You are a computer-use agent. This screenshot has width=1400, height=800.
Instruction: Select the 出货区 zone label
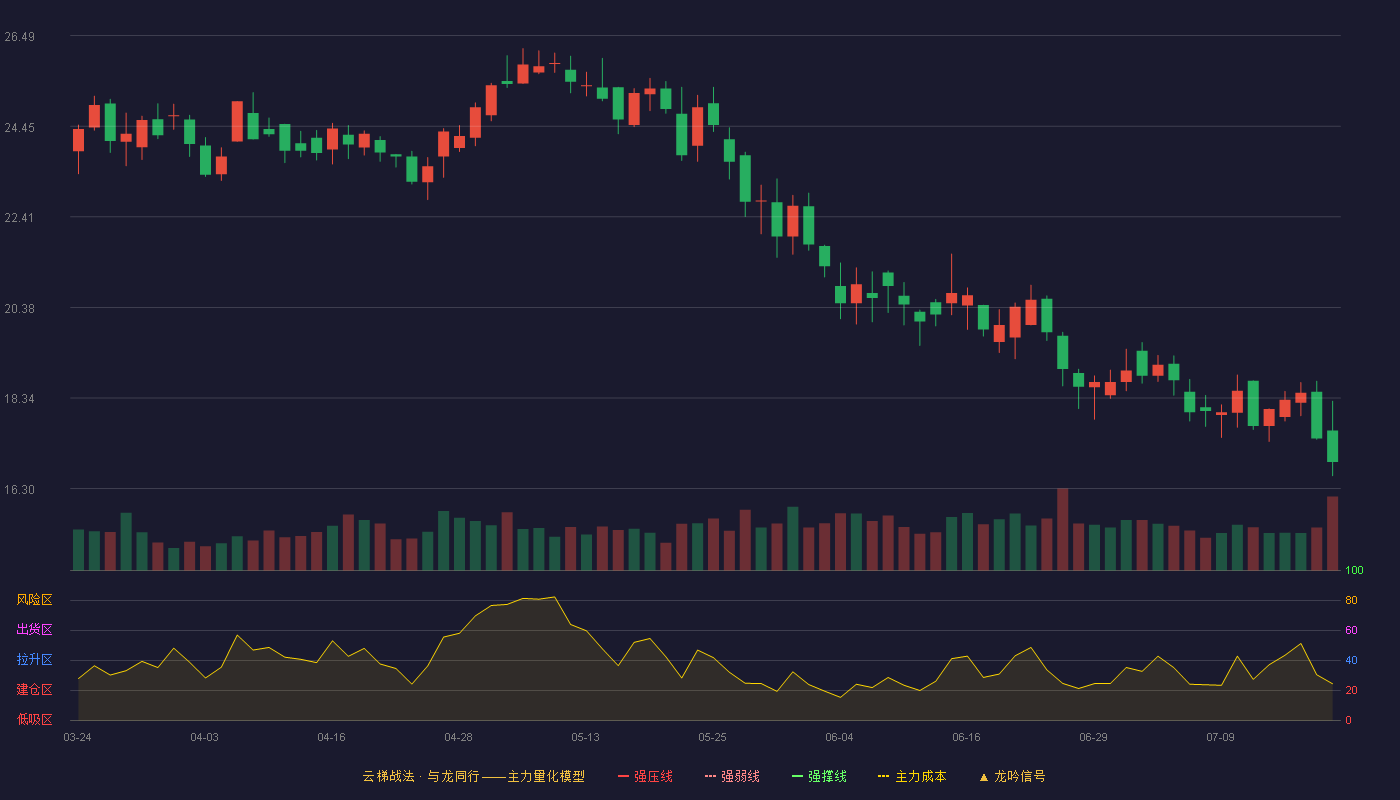34,630
